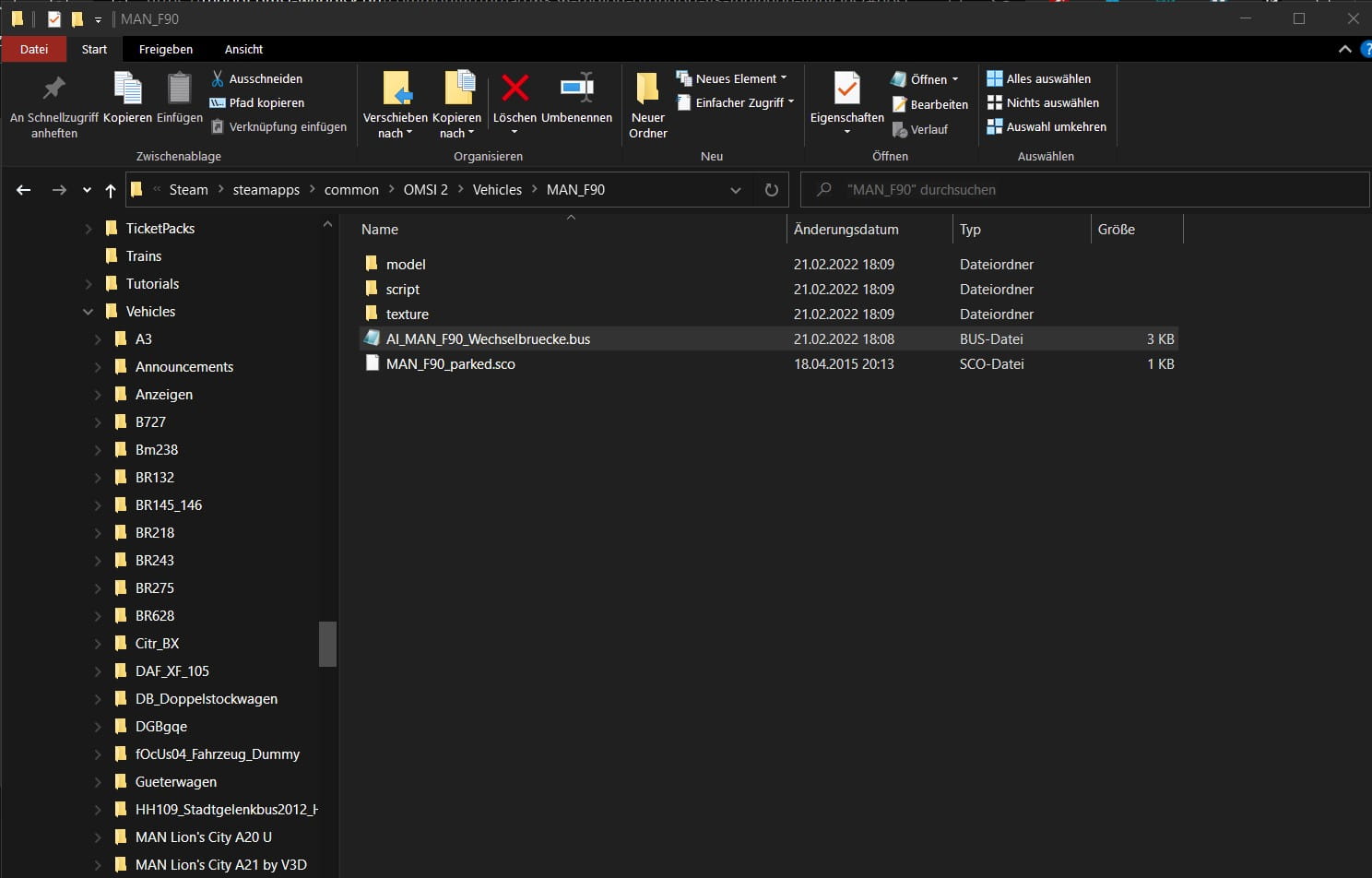Screen dimensions: 1372x878
Task: Open the Datei menu tab
Action: pyautogui.click(x=34, y=49)
